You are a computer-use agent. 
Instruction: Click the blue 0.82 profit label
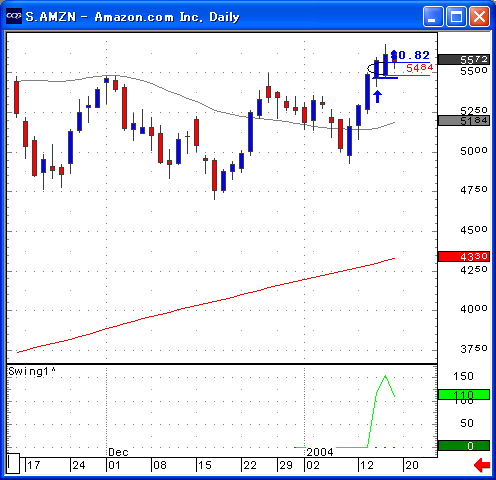point(410,55)
